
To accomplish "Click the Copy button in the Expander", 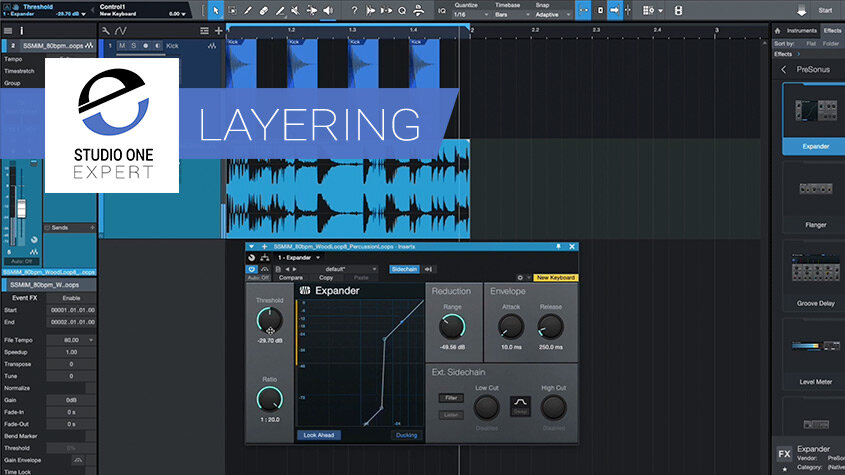I will (326, 278).
